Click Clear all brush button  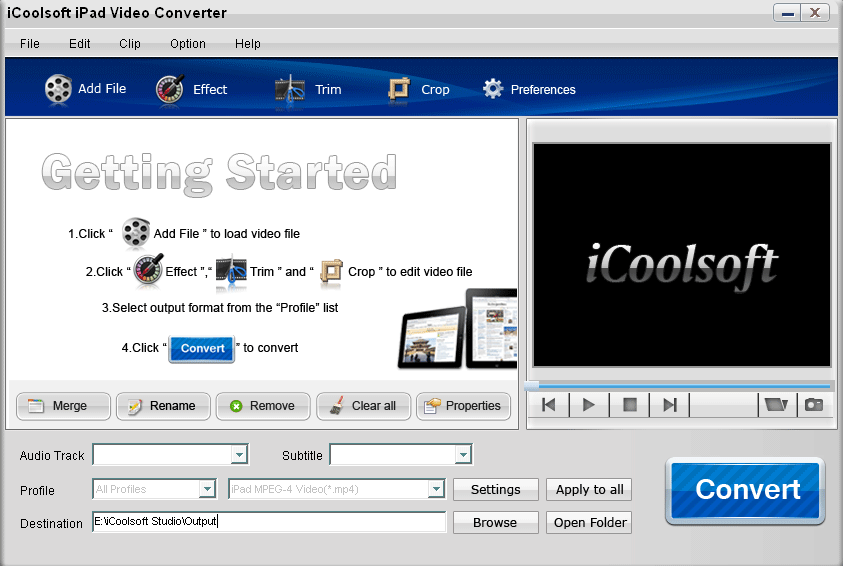coord(363,406)
